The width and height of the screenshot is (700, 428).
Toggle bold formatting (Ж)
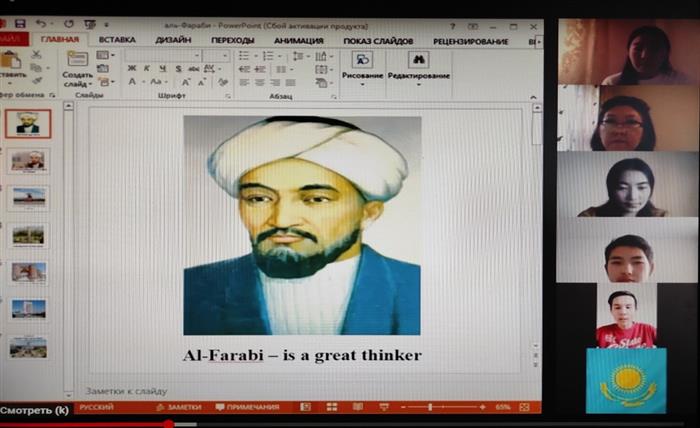tap(132, 68)
